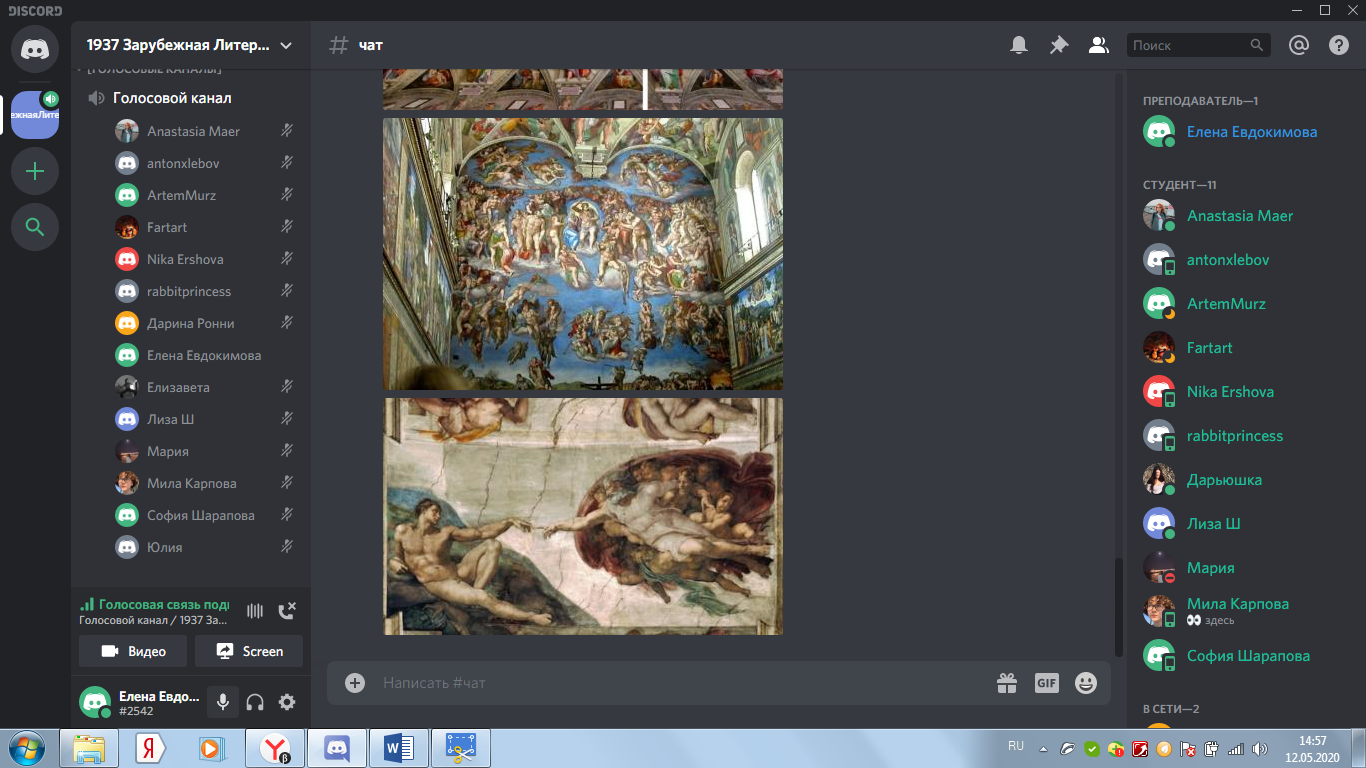Open server discovery search icon
The height and width of the screenshot is (768, 1366).
pos(35,227)
